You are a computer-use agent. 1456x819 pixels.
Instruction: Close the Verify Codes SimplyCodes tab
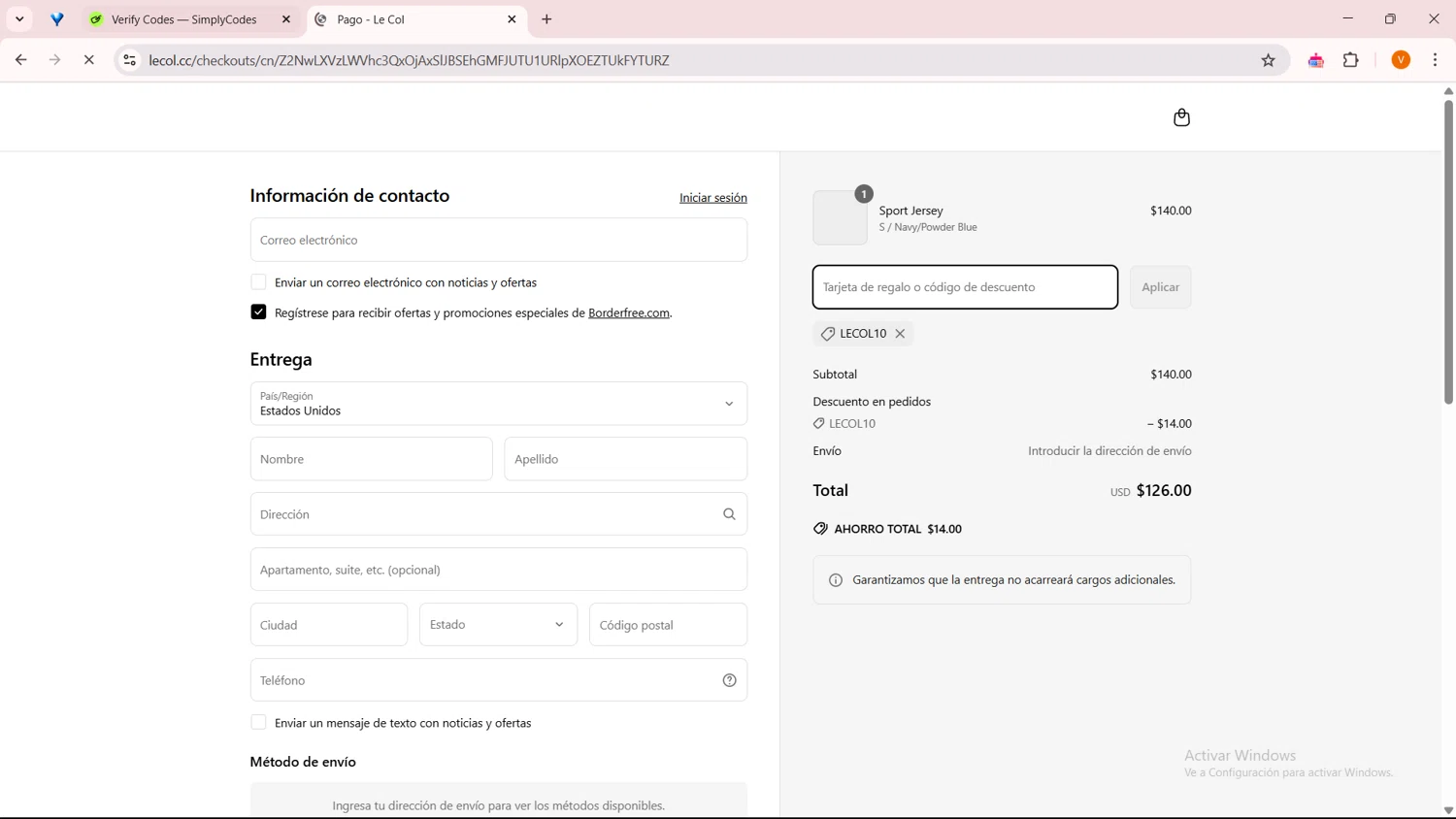(x=286, y=19)
